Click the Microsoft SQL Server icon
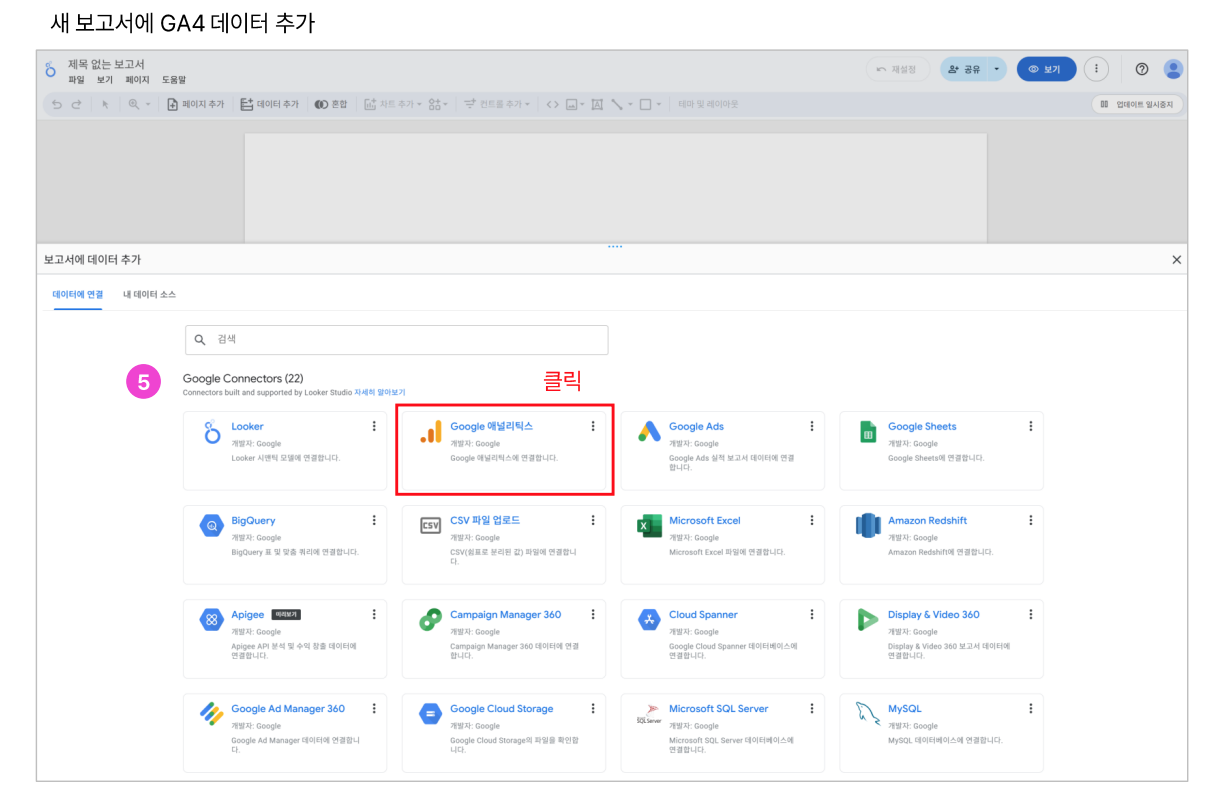Screen dimensions: 1222x796 coord(649,714)
